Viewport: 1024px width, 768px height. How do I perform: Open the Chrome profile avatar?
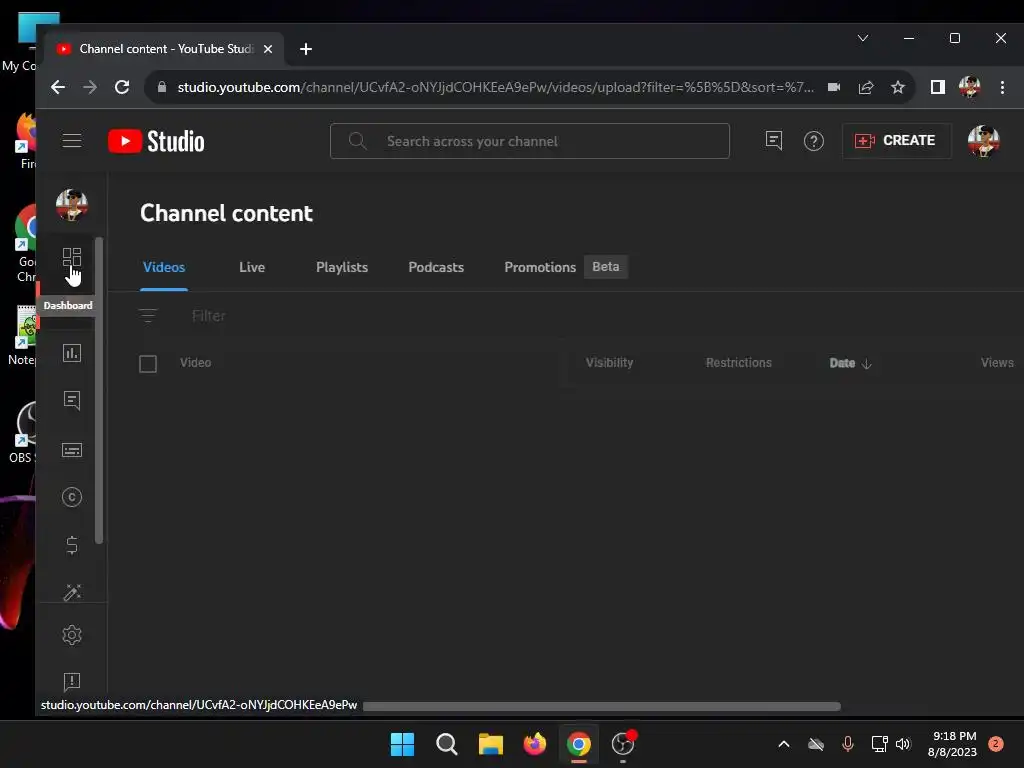[x=969, y=87]
